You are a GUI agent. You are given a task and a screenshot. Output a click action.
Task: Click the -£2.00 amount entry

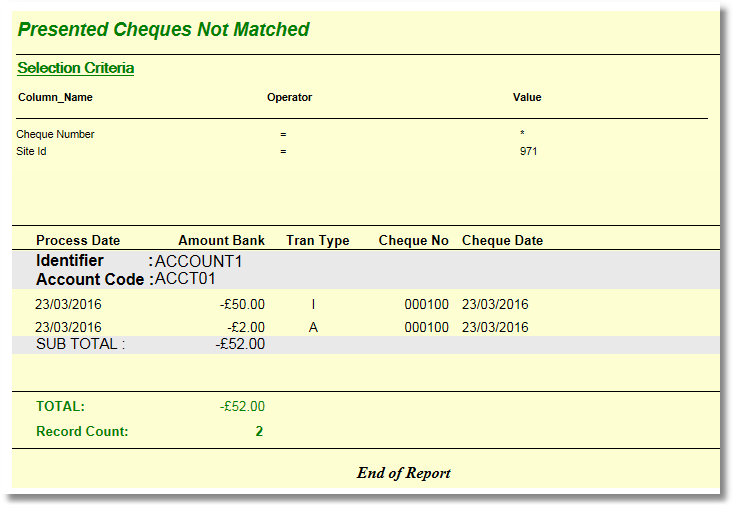(x=247, y=327)
